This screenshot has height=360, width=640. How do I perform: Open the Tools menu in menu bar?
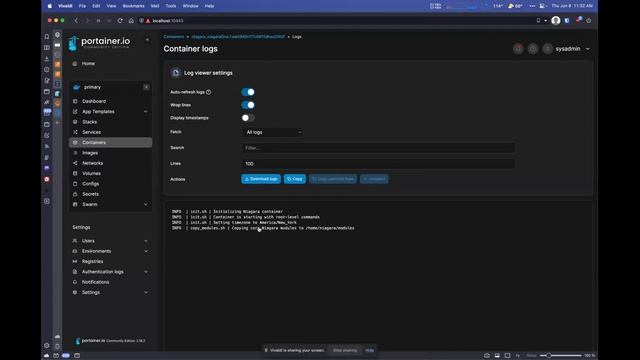[x=171, y=6]
